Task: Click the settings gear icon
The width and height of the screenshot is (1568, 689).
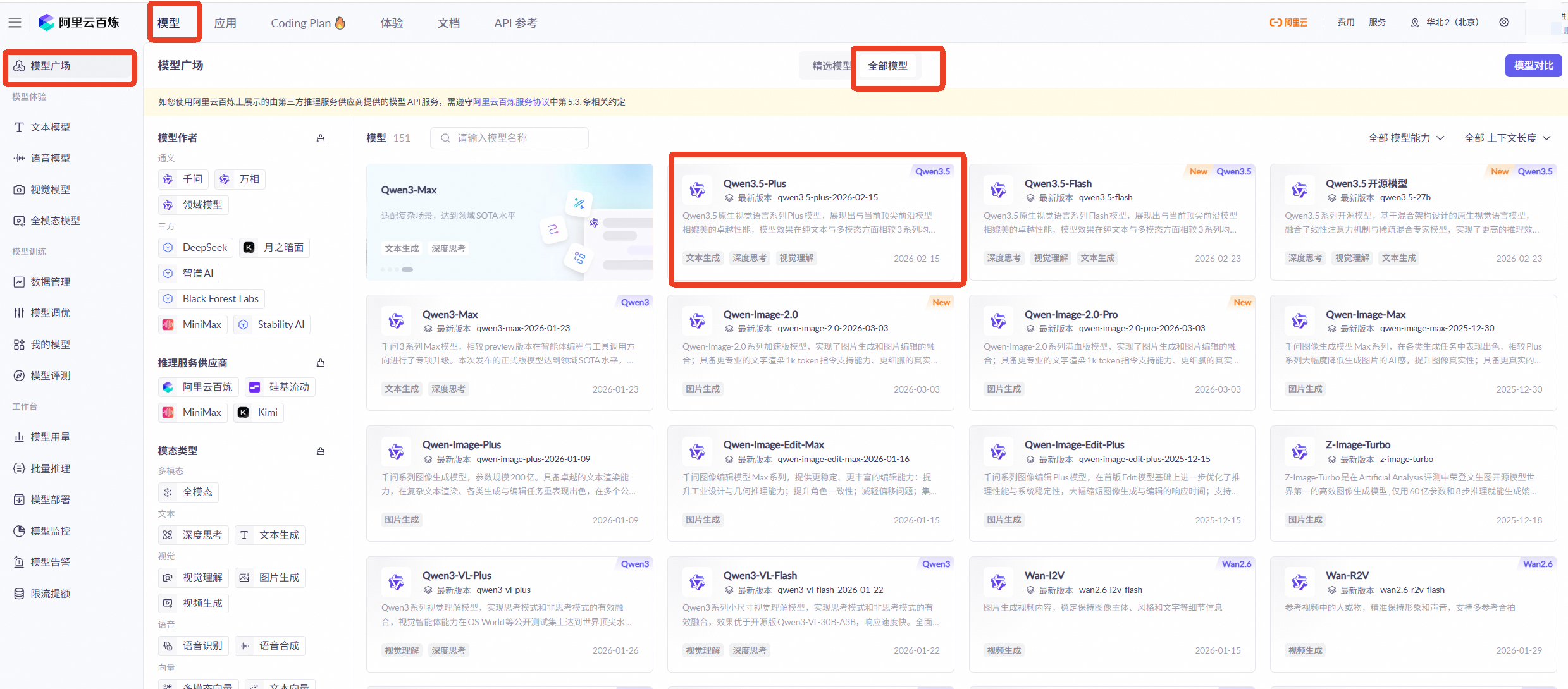Action: [x=1504, y=22]
